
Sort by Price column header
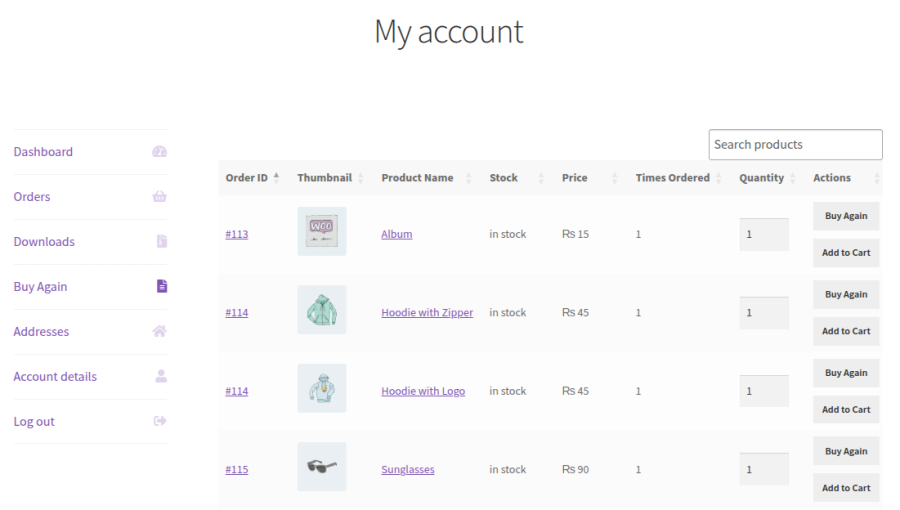click(574, 178)
